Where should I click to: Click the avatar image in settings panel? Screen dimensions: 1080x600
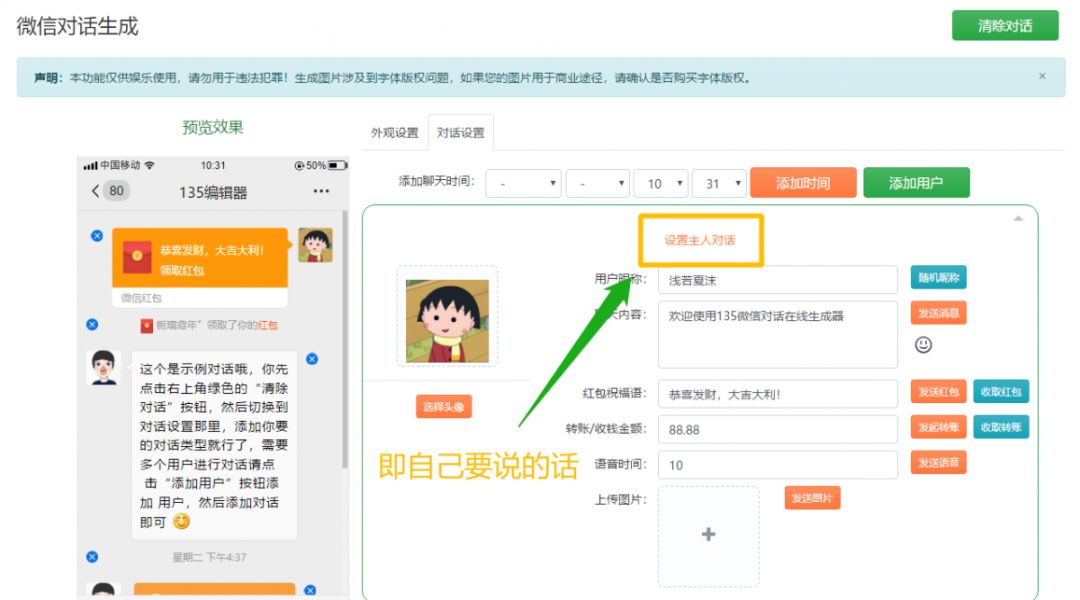(x=447, y=320)
